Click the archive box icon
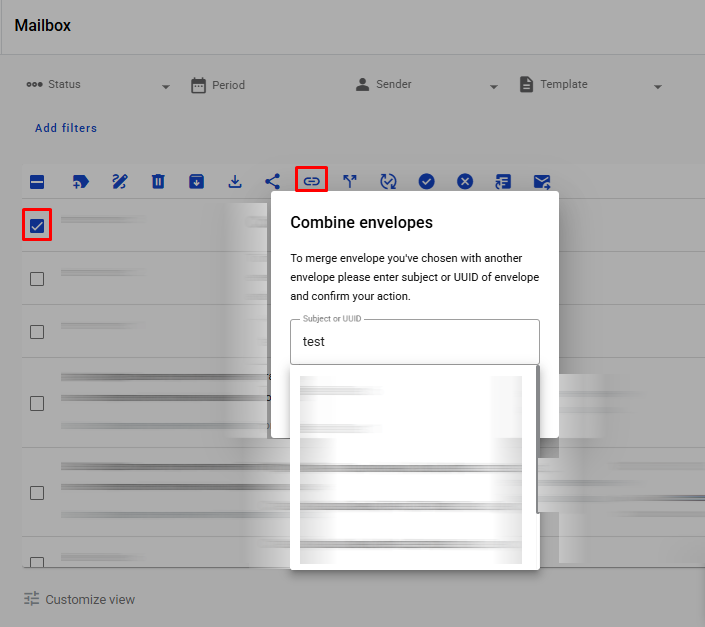 [196, 182]
